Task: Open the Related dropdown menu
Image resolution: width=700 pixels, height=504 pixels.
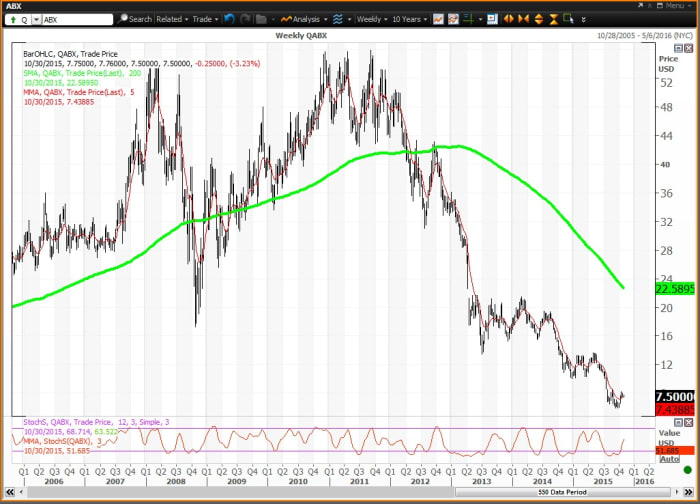Action: point(172,19)
